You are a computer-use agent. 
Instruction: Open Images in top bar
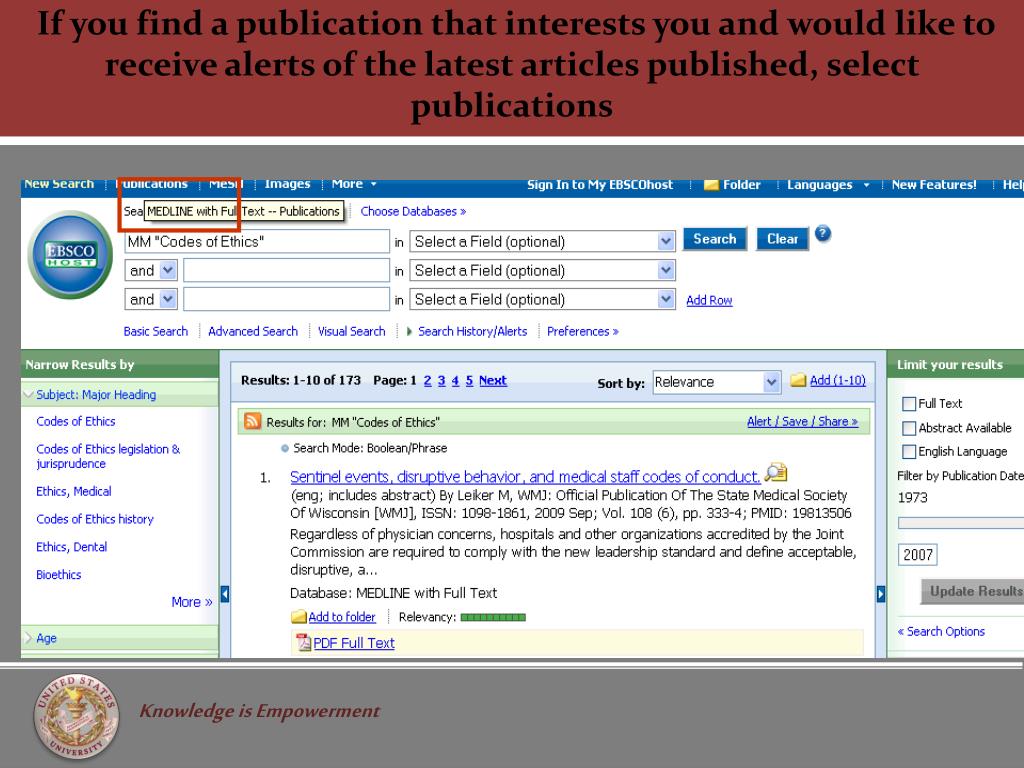[x=287, y=184]
